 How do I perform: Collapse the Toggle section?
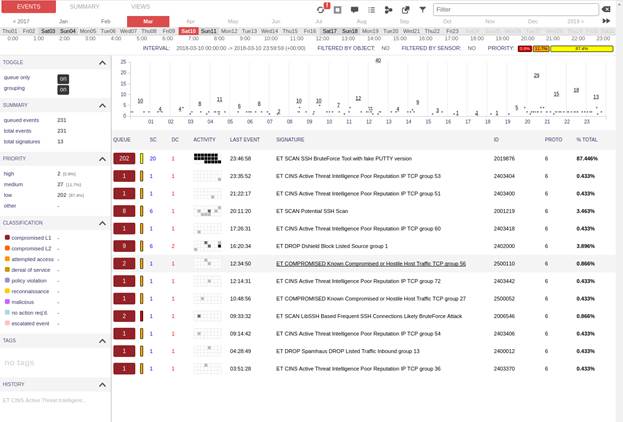point(103,62)
